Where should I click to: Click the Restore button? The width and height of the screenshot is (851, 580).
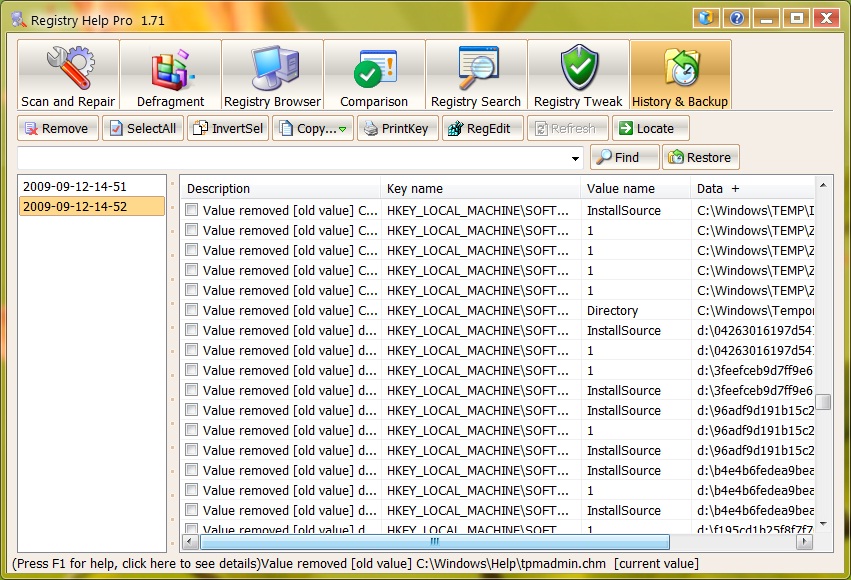[700, 157]
